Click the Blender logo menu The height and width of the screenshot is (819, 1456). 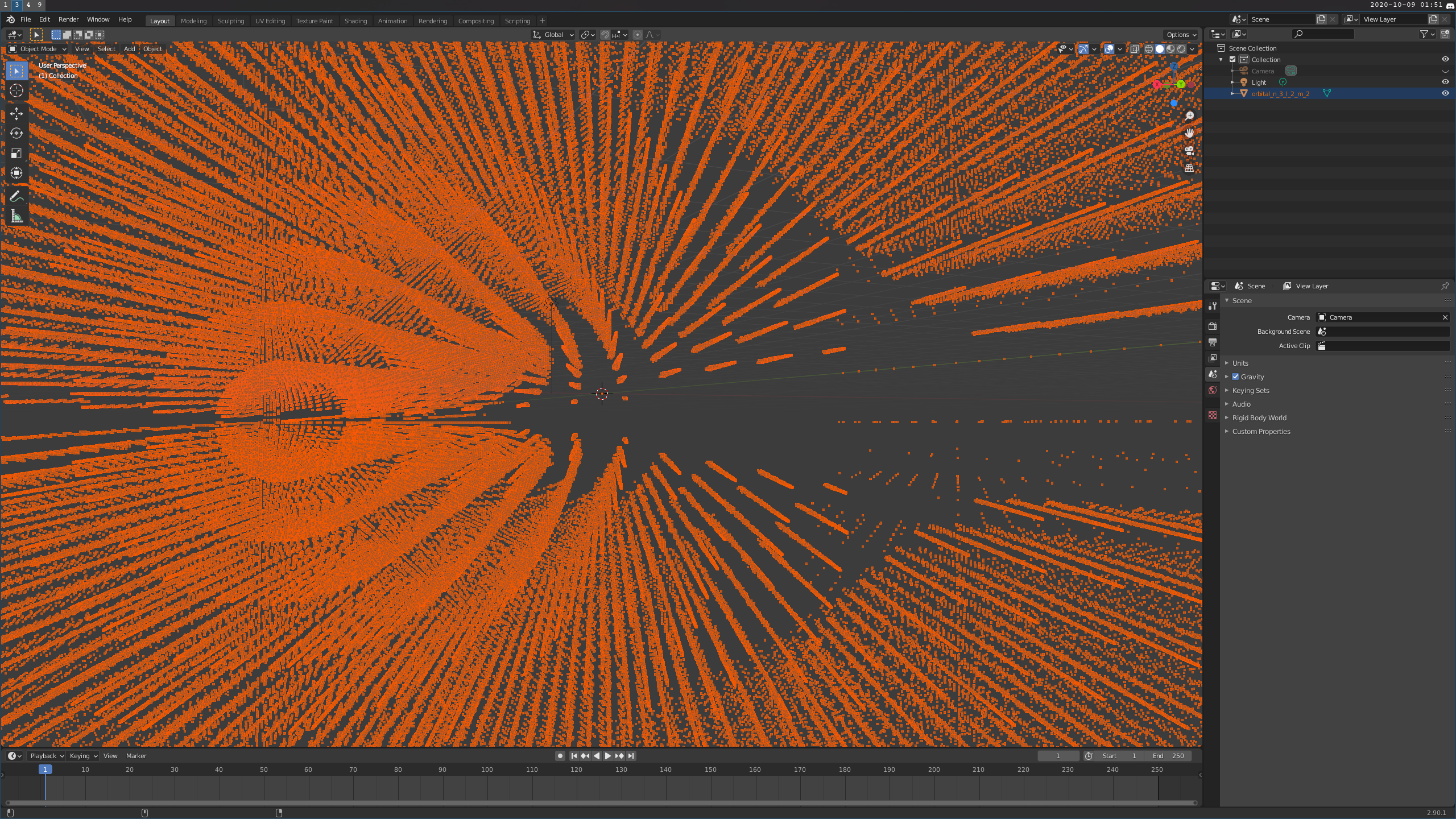(x=10, y=19)
